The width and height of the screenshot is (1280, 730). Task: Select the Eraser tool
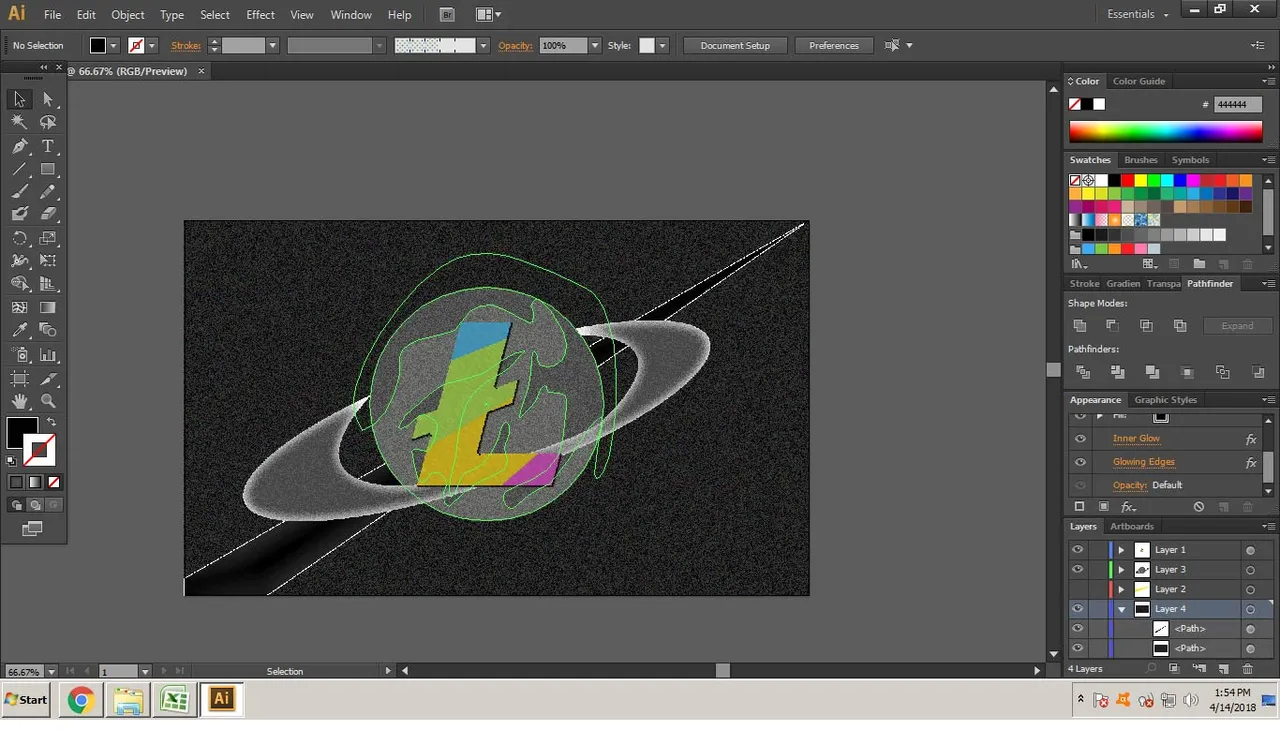click(48, 214)
